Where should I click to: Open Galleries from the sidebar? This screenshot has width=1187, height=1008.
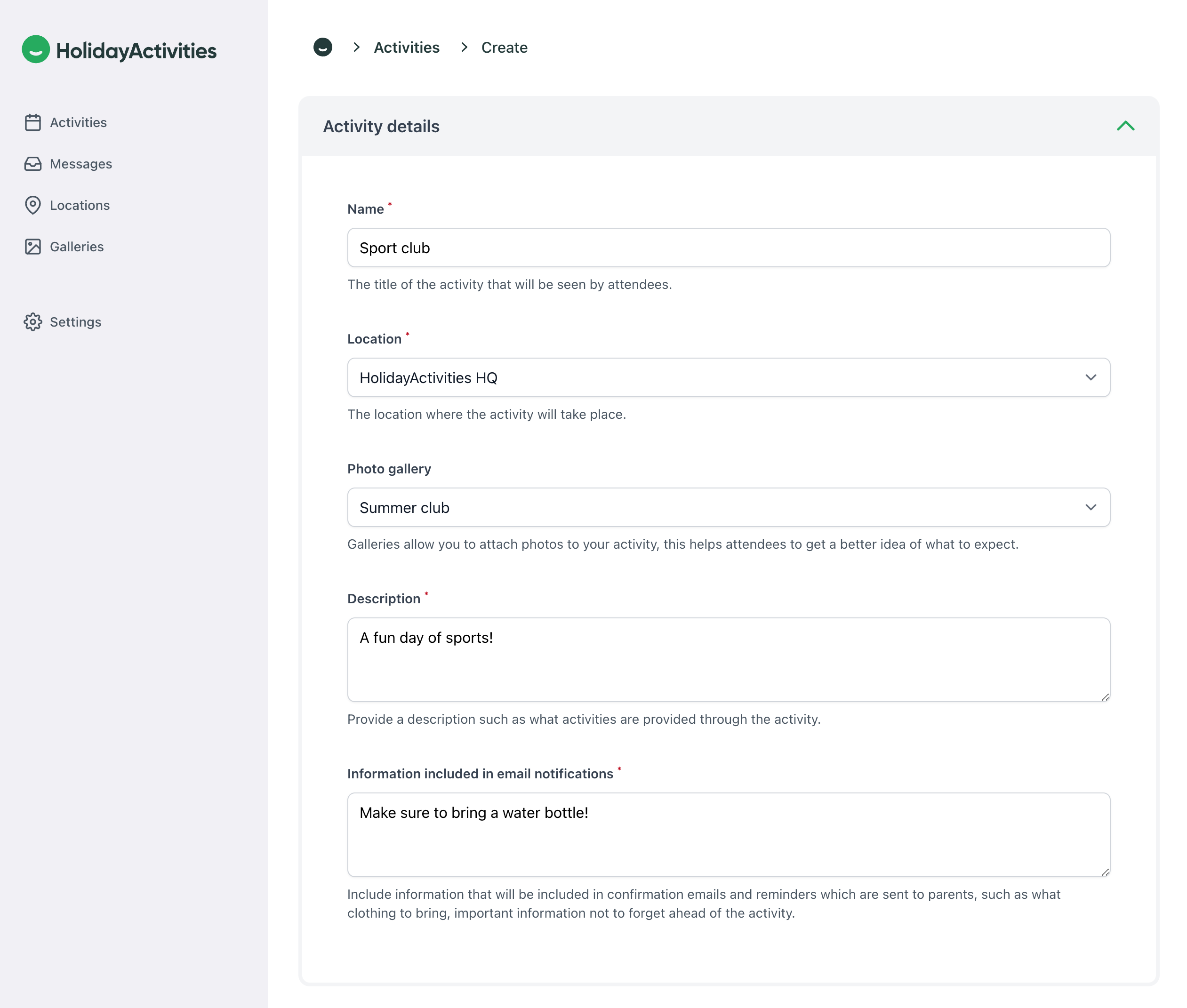[77, 247]
